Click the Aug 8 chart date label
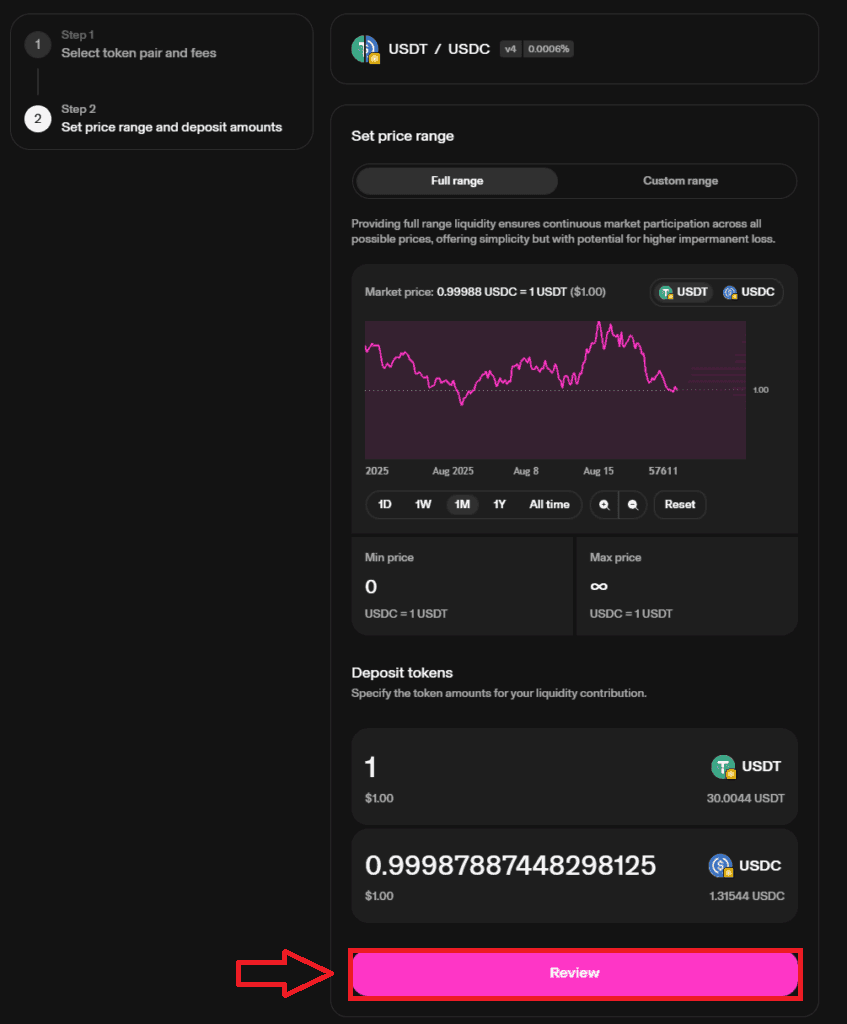 click(x=526, y=471)
